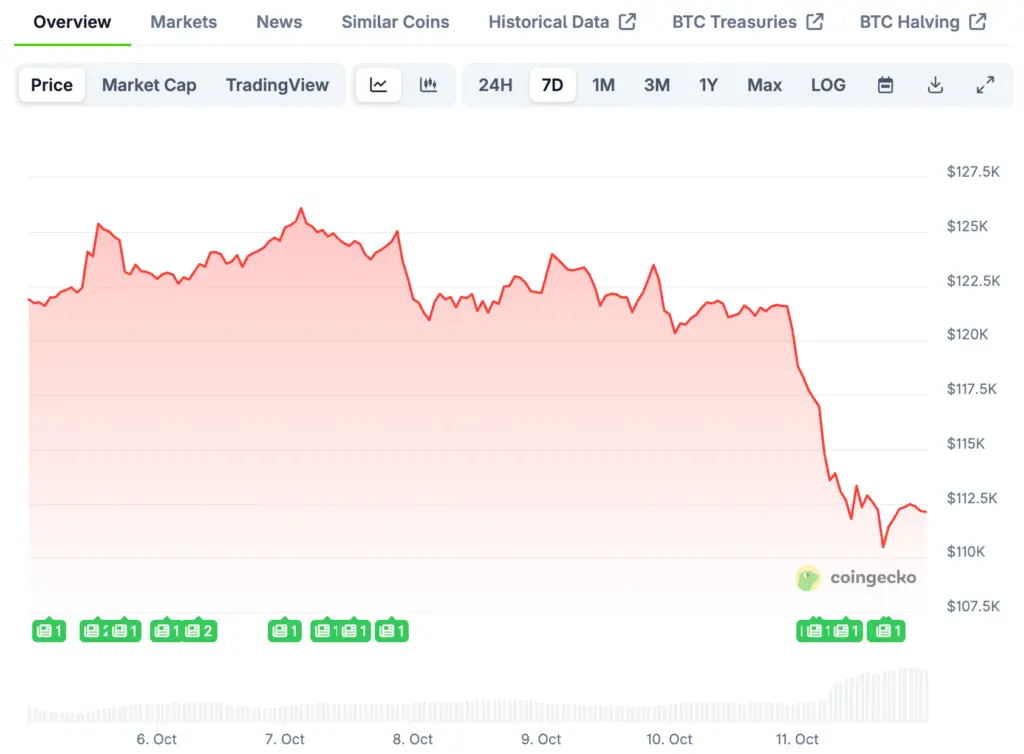Select the 1M time range
The image size is (1024, 754).
(x=603, y=85)
